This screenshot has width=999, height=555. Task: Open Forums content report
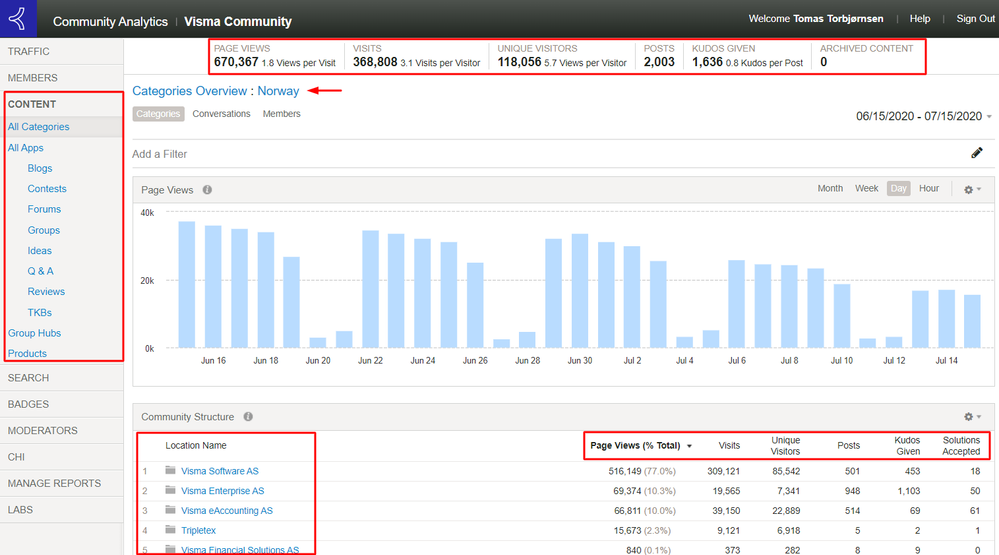point(44,209)
